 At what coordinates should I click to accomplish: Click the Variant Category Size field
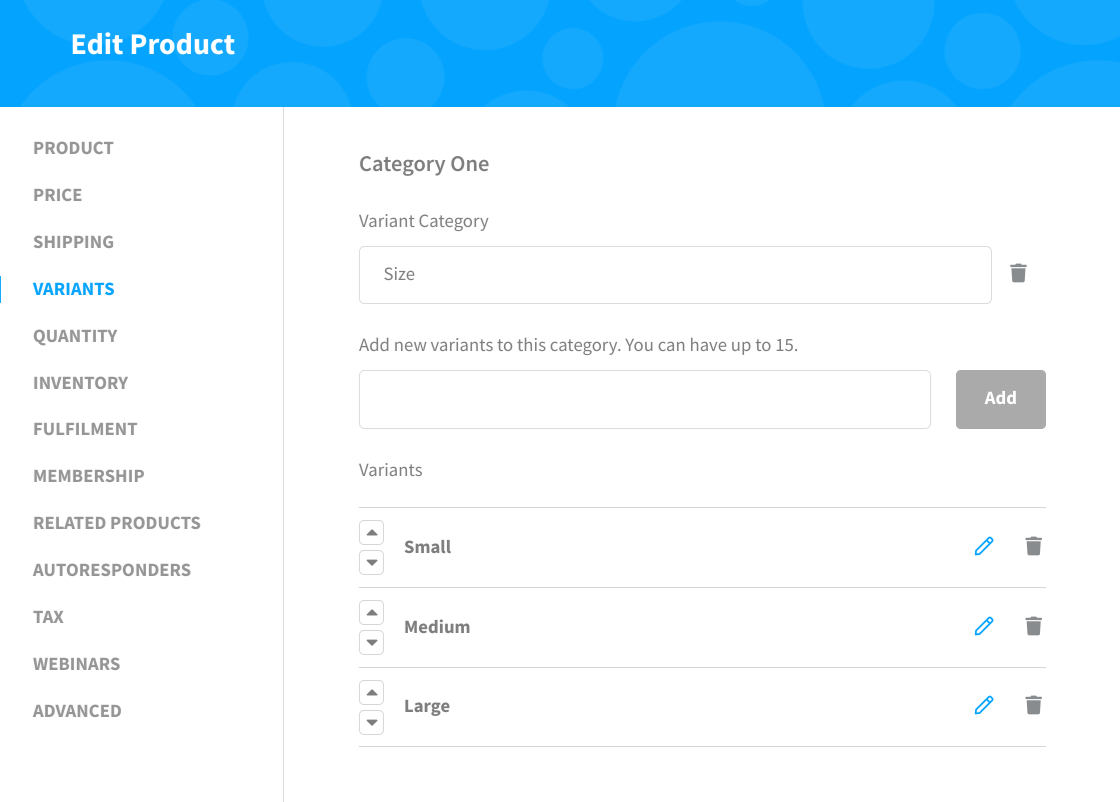[x=675, y=275]
